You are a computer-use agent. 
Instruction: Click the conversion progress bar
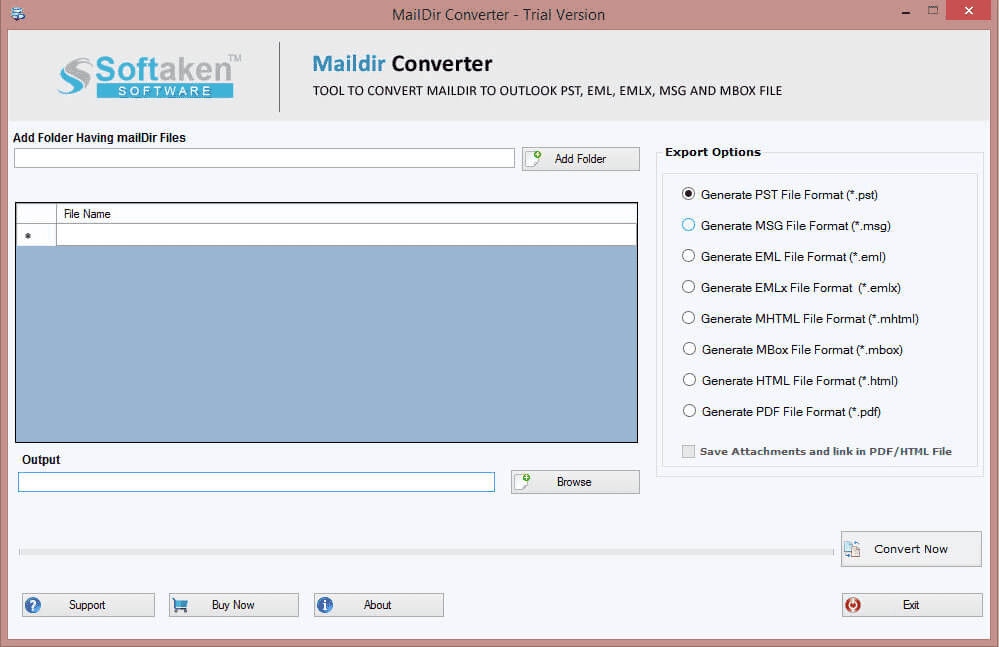[426, 552]
